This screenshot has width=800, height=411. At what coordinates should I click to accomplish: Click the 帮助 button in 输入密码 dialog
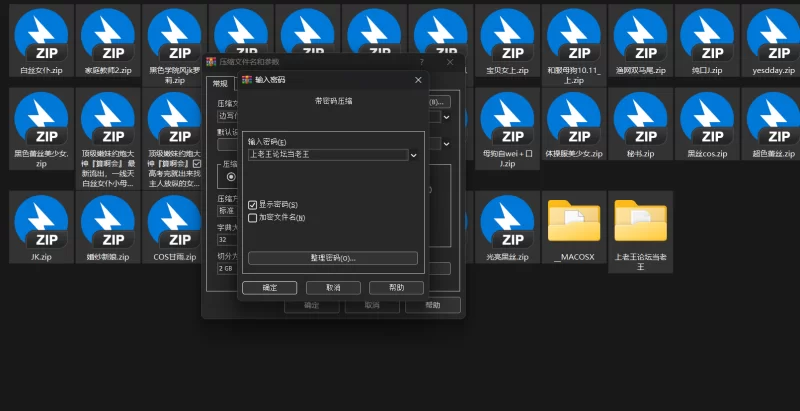pos(396,288)
